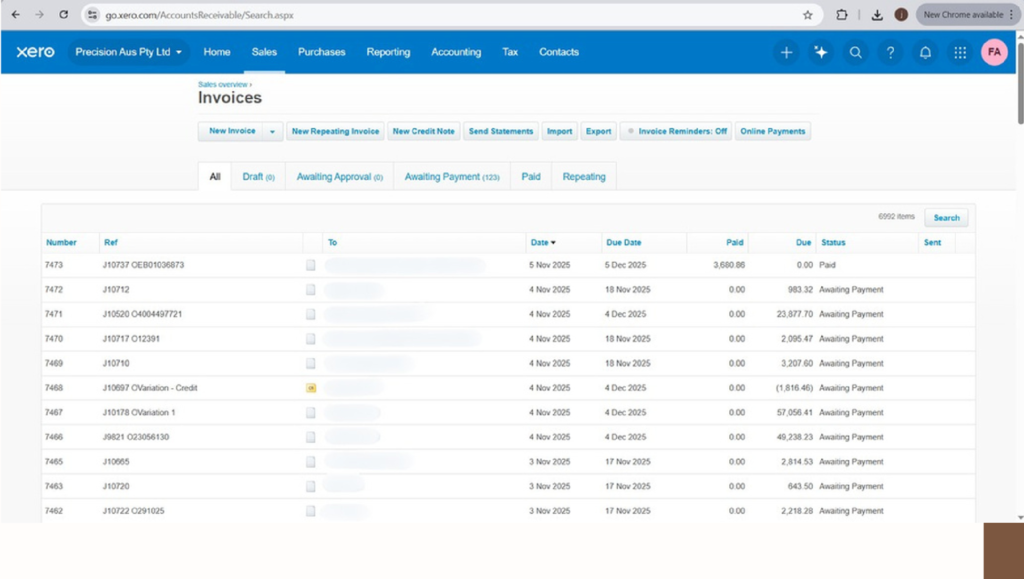
Task: Open the notifications bell icon
Action: click(x=925, y=53)
